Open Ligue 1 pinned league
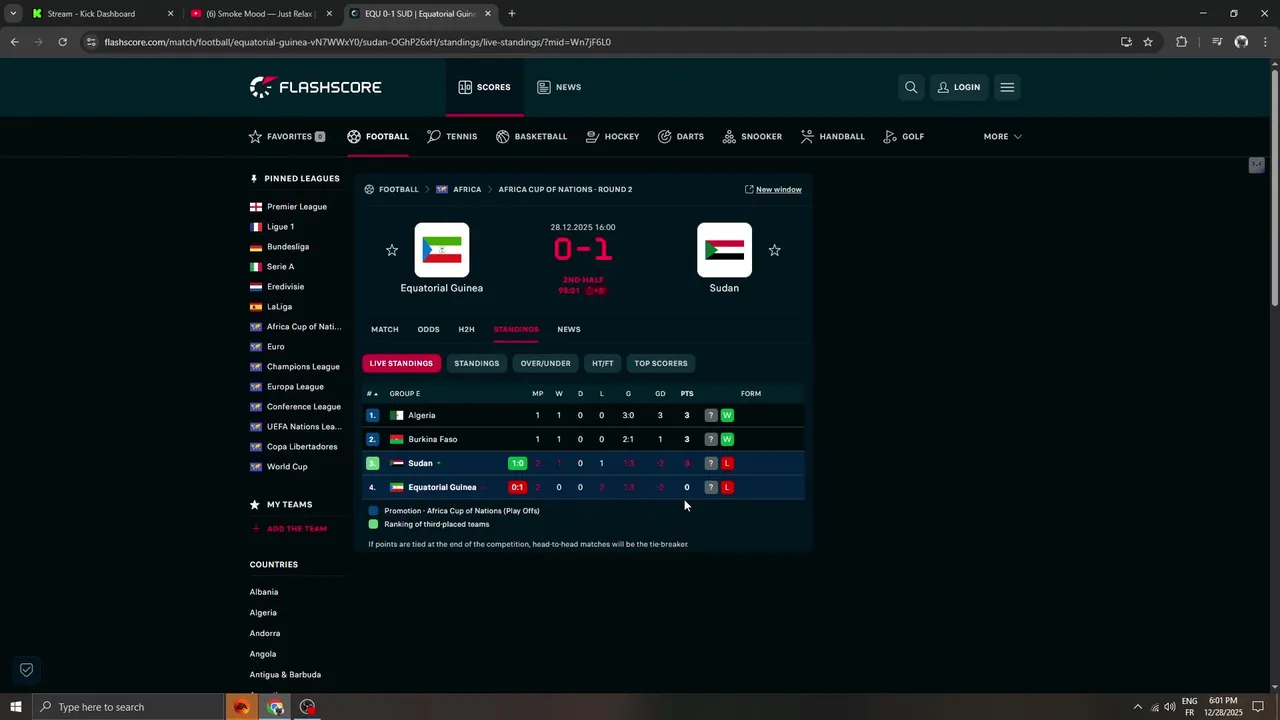 [x=280, y=227]
